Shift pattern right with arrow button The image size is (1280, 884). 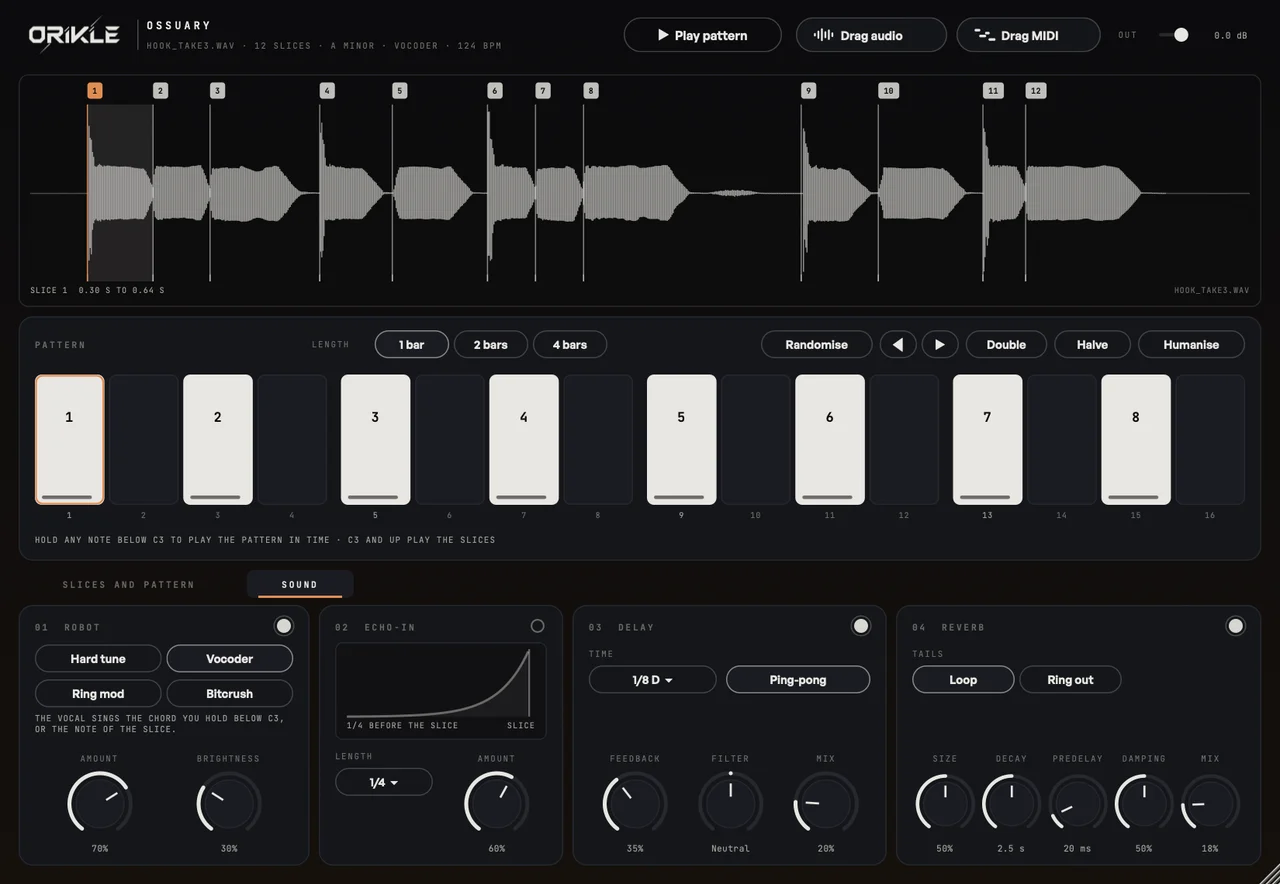click(x=940, y=345)
